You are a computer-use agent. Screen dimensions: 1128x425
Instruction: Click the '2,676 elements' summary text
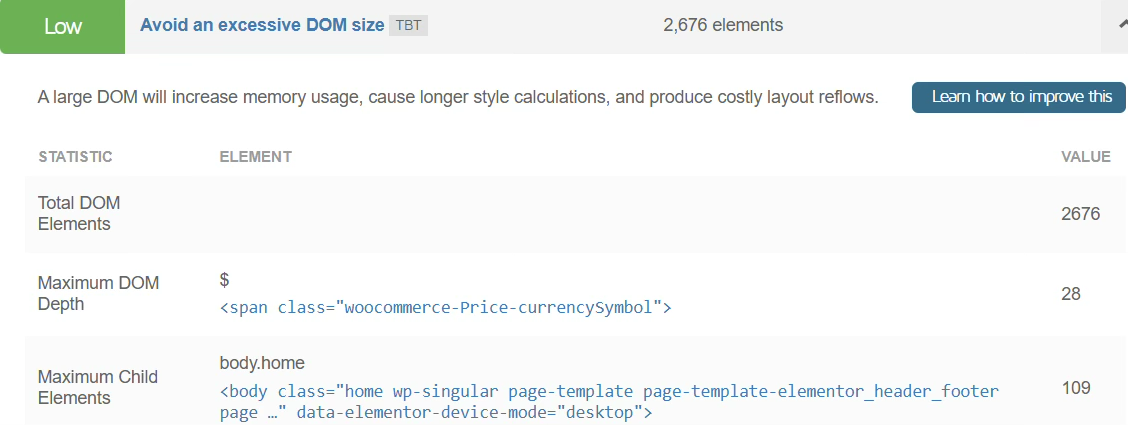723,25
